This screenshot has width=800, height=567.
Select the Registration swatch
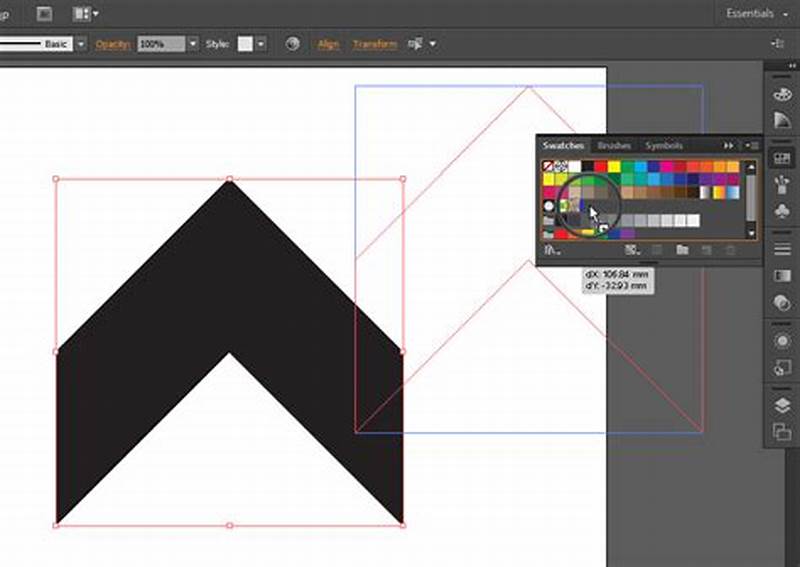coord(561,166)
